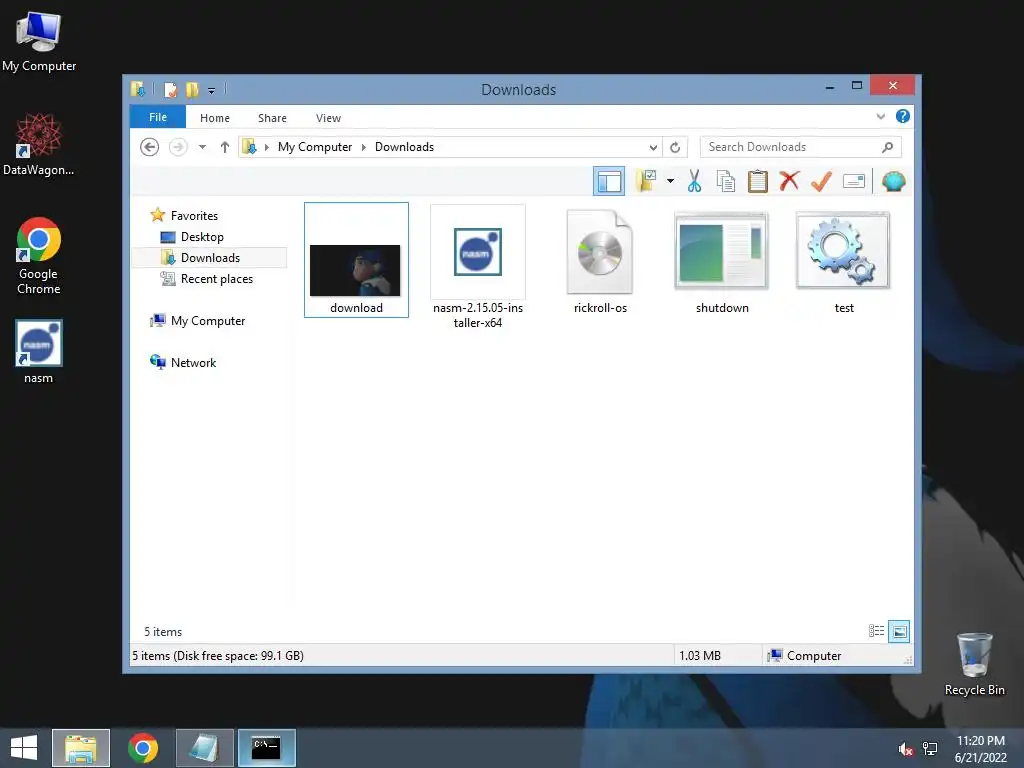Click the red X Delete icon
This screenshot has width=1024, height=768.
click(789, 181)
